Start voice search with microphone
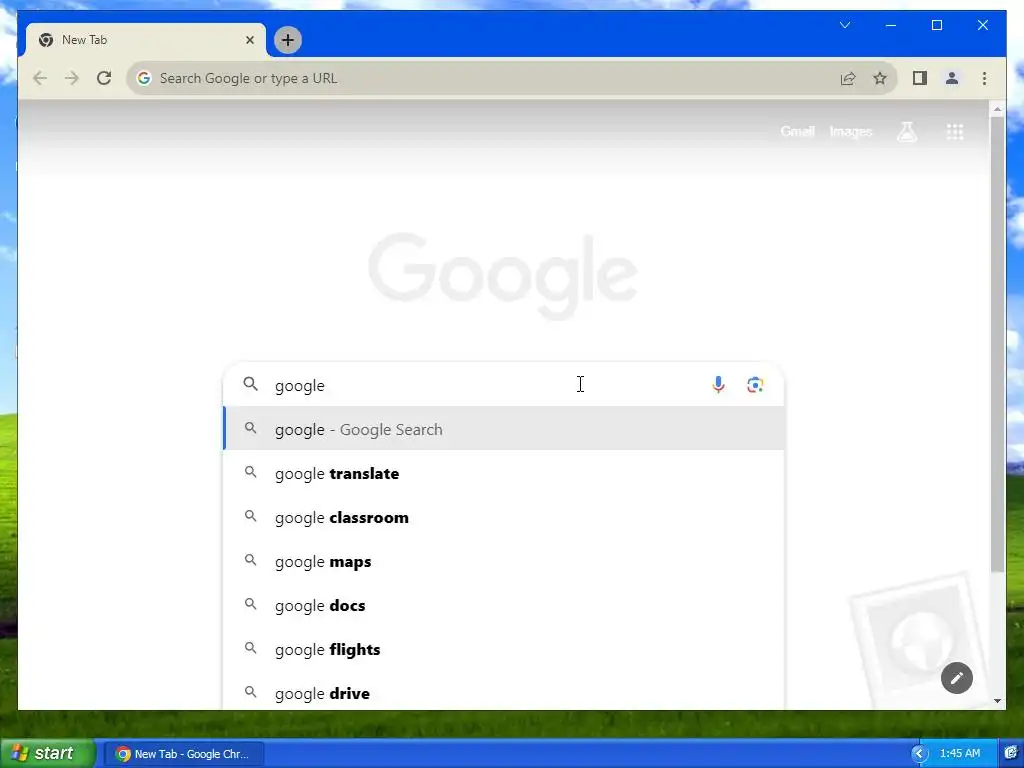This screenshot has width=1024, height=768. point(718,385)
